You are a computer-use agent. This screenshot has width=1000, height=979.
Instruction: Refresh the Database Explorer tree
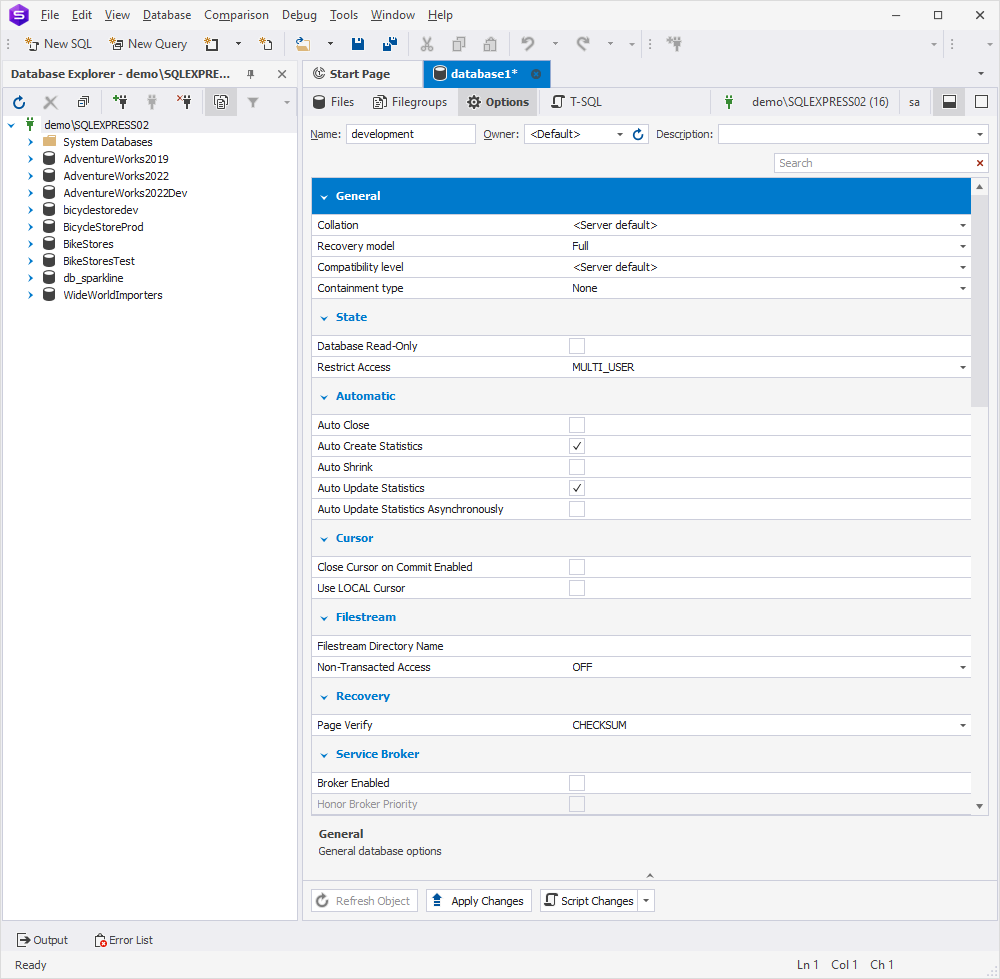coord(19,102)
